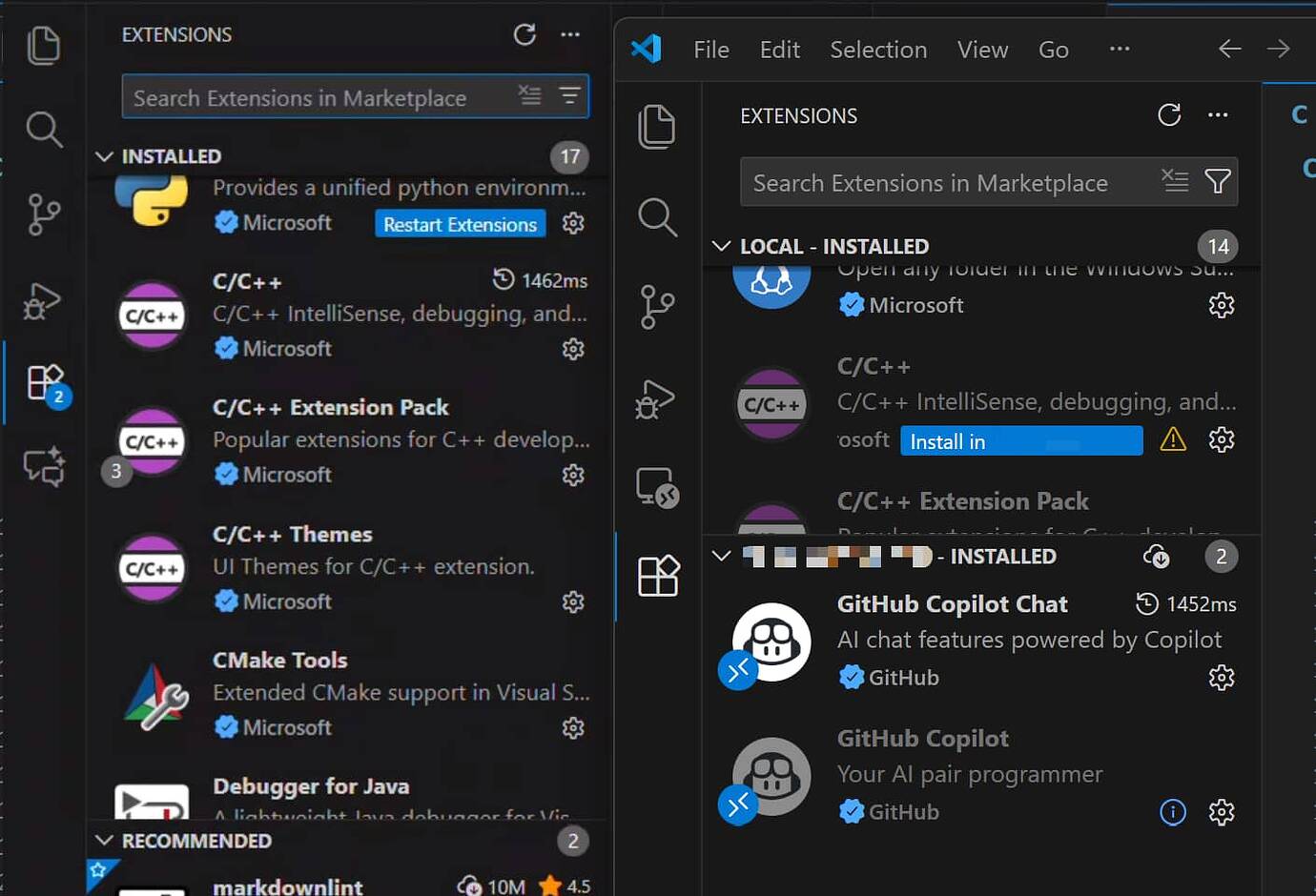Click the Restart Extensions button
The width and height of the screenshot is (1316, 896).
pos(460,224)
